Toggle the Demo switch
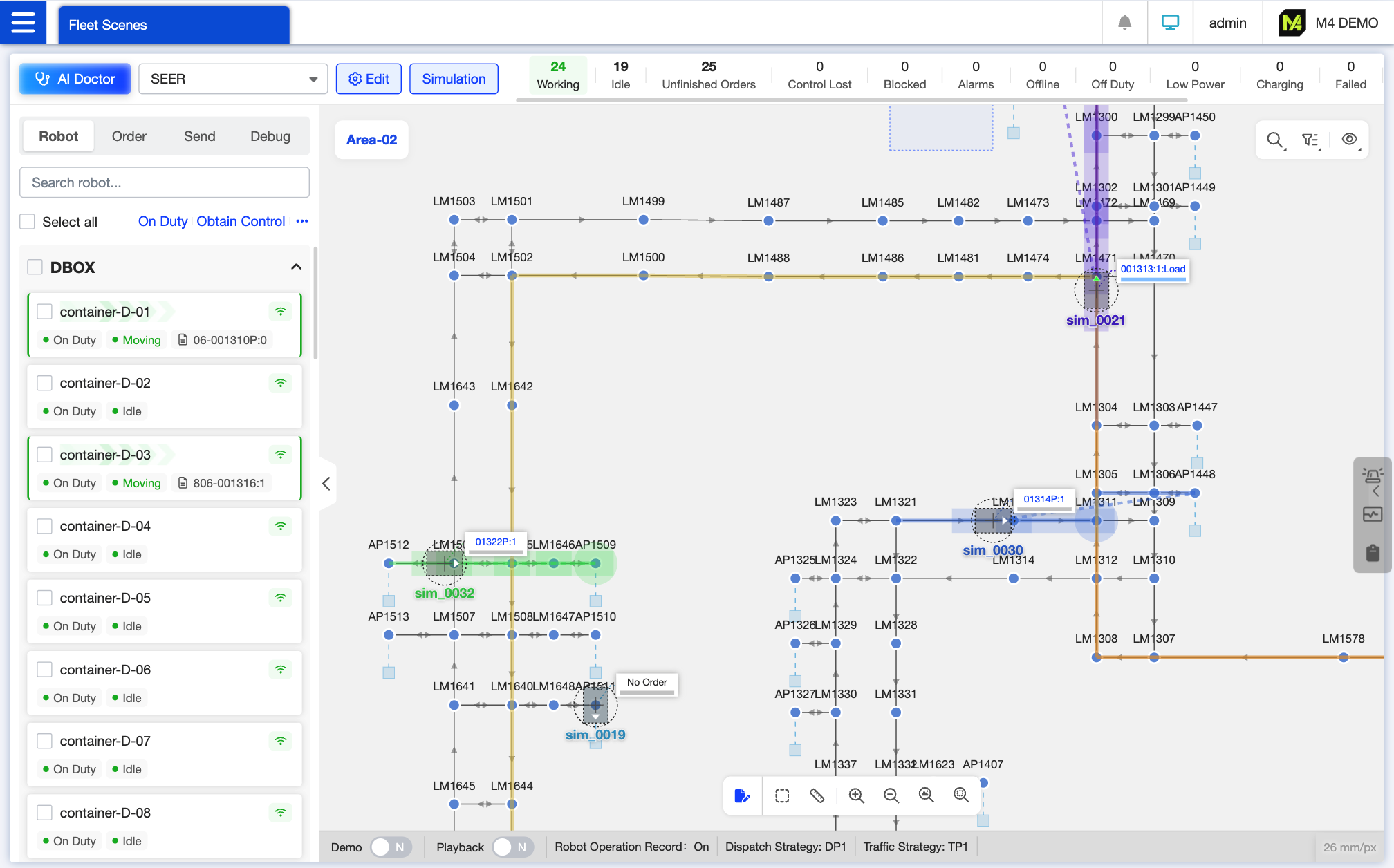This screenshot has height=868, width=1394. [391, 847]
